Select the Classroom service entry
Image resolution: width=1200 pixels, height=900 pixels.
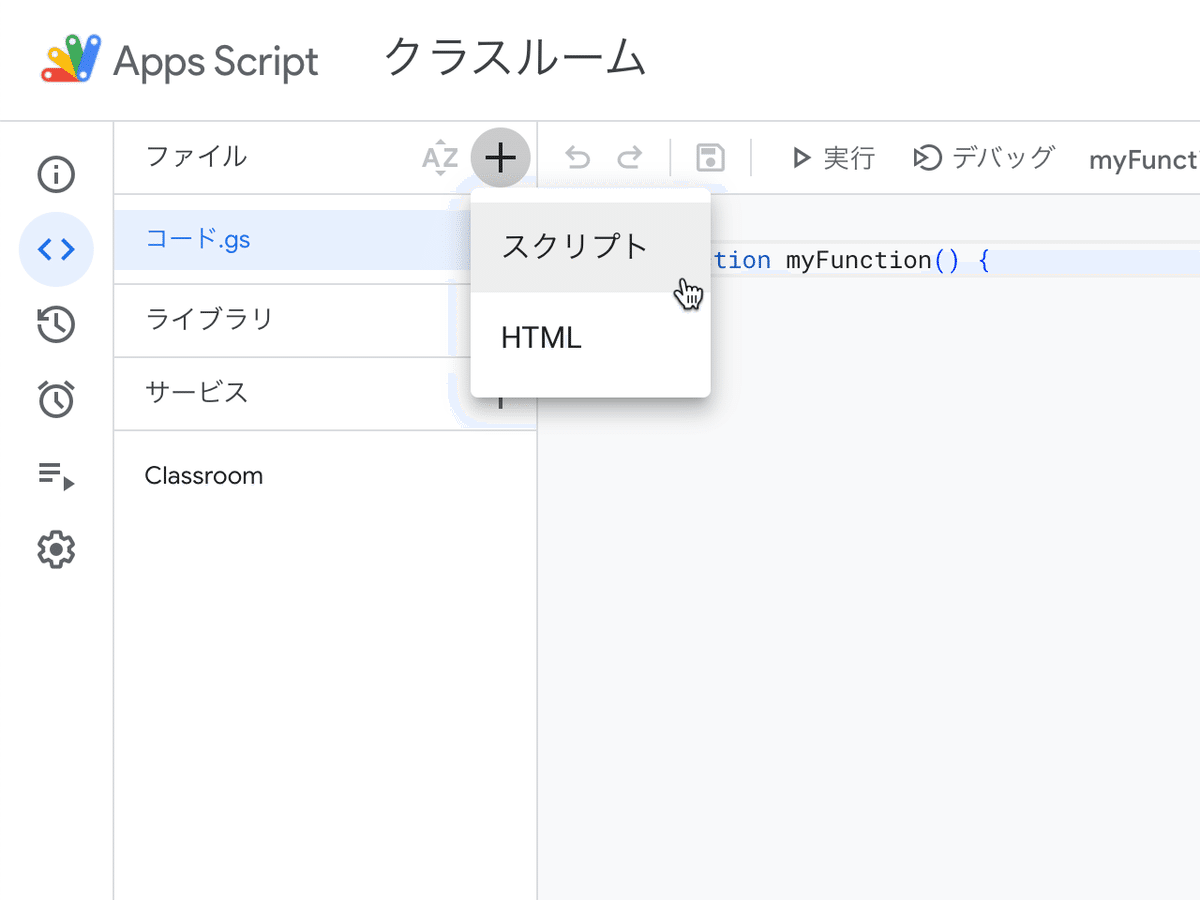pos(204,476)
